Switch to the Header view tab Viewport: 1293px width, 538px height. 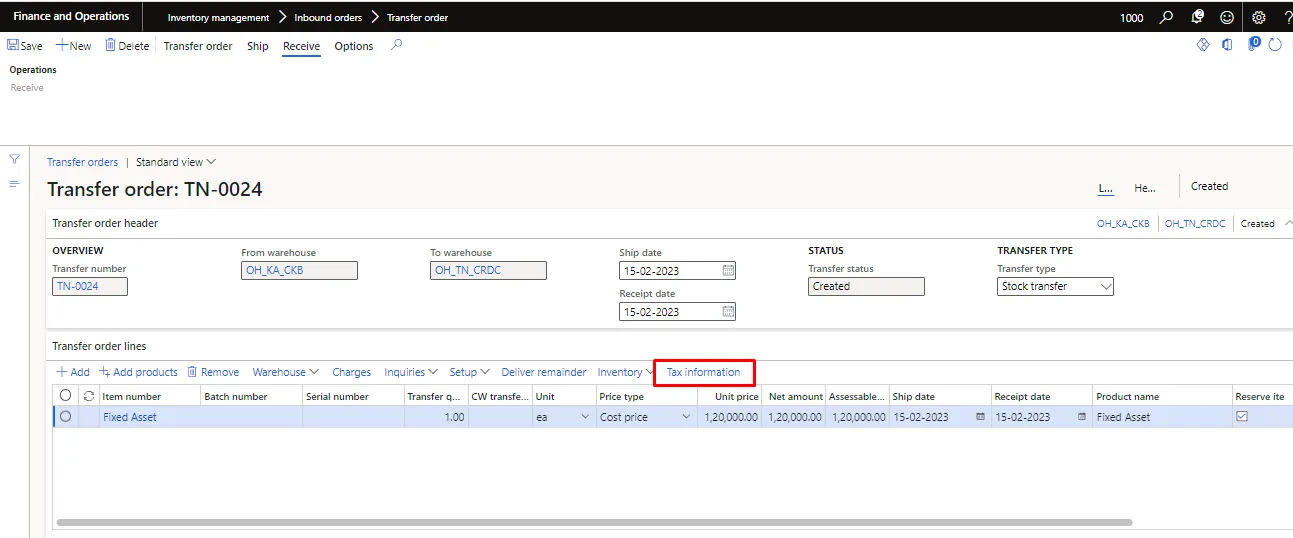1145,187
